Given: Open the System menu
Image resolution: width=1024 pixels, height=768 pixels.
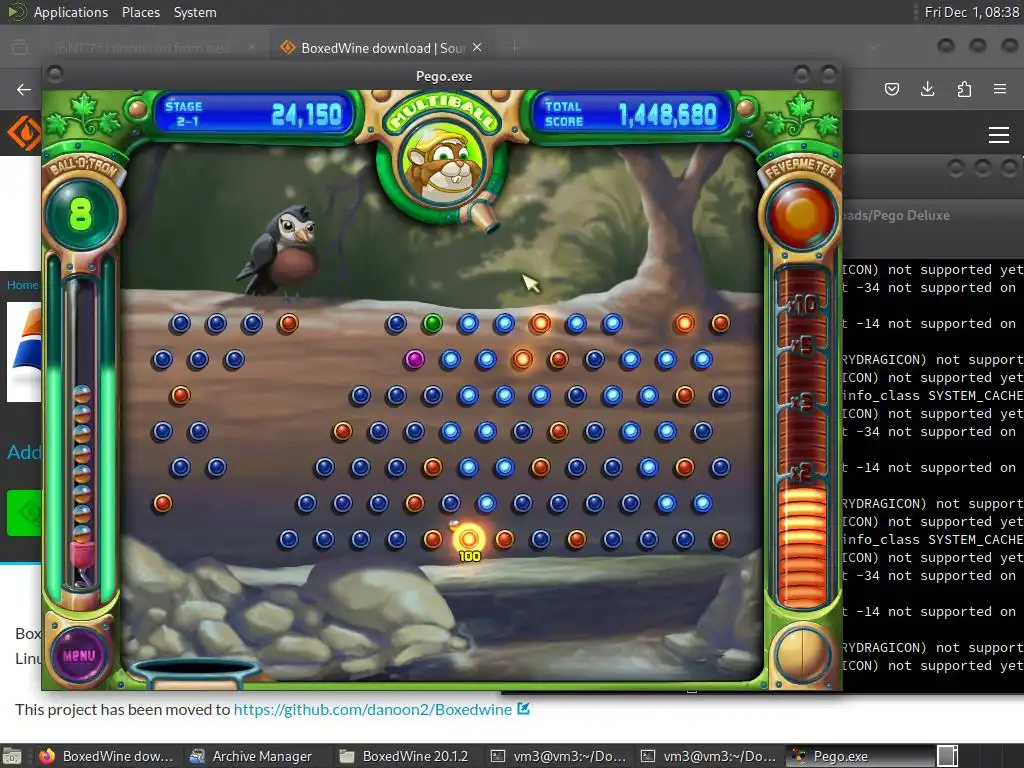Looking at the screenshot, I should tap(195, 12).
